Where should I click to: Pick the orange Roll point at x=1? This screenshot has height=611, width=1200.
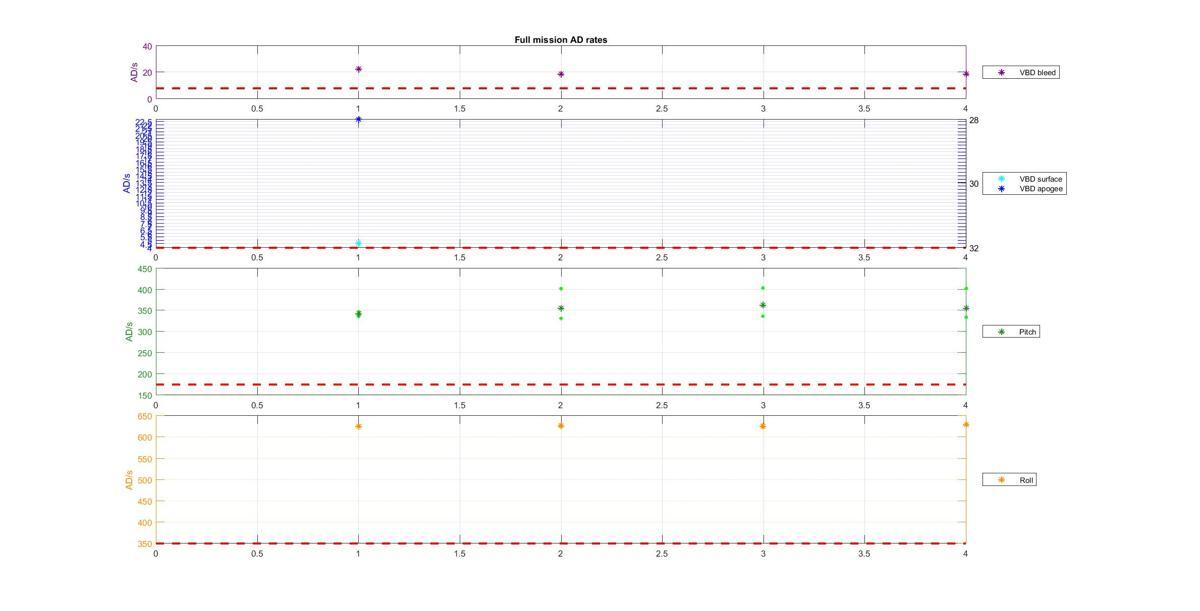358,426
